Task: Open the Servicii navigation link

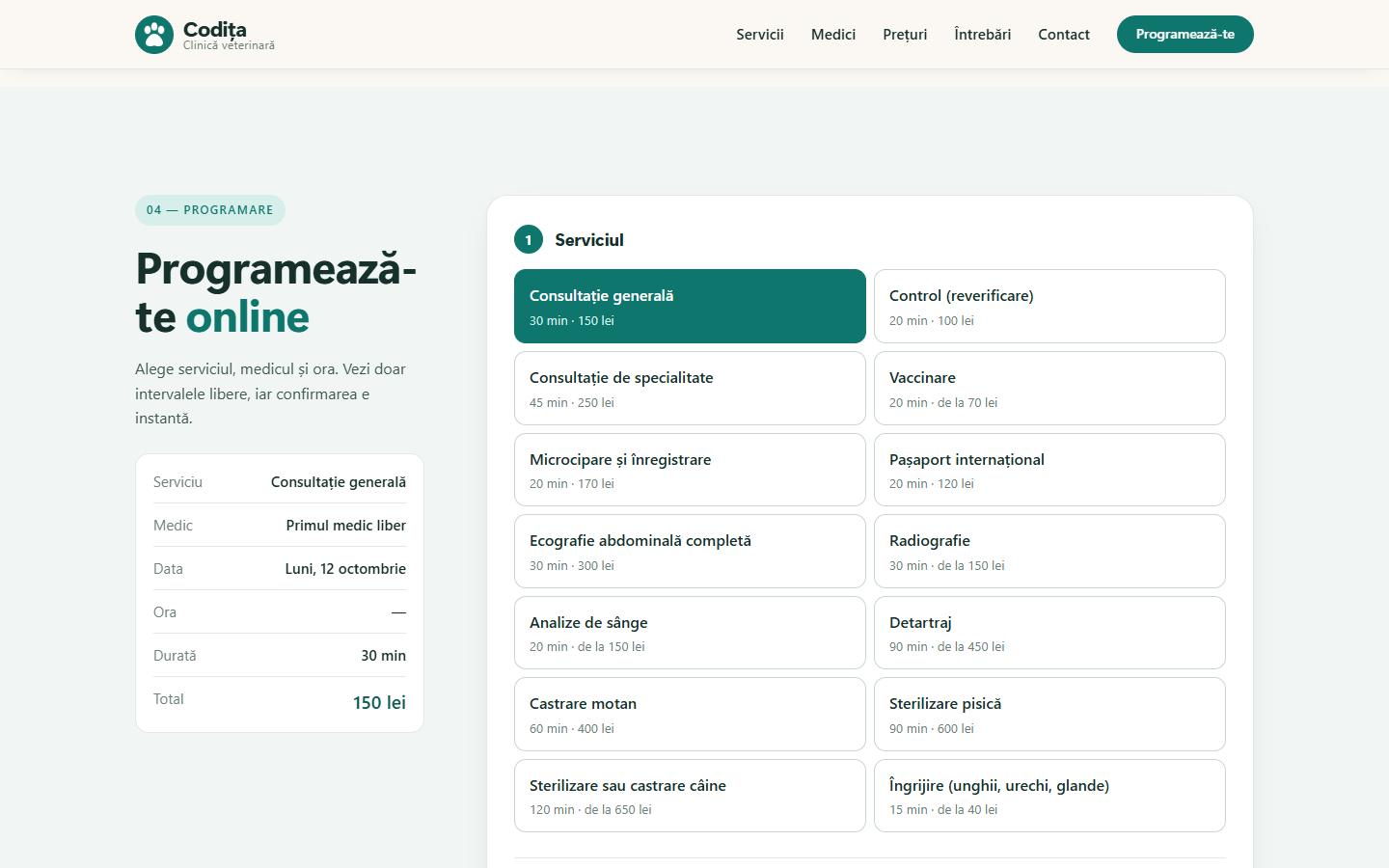Action: [760, 35]
